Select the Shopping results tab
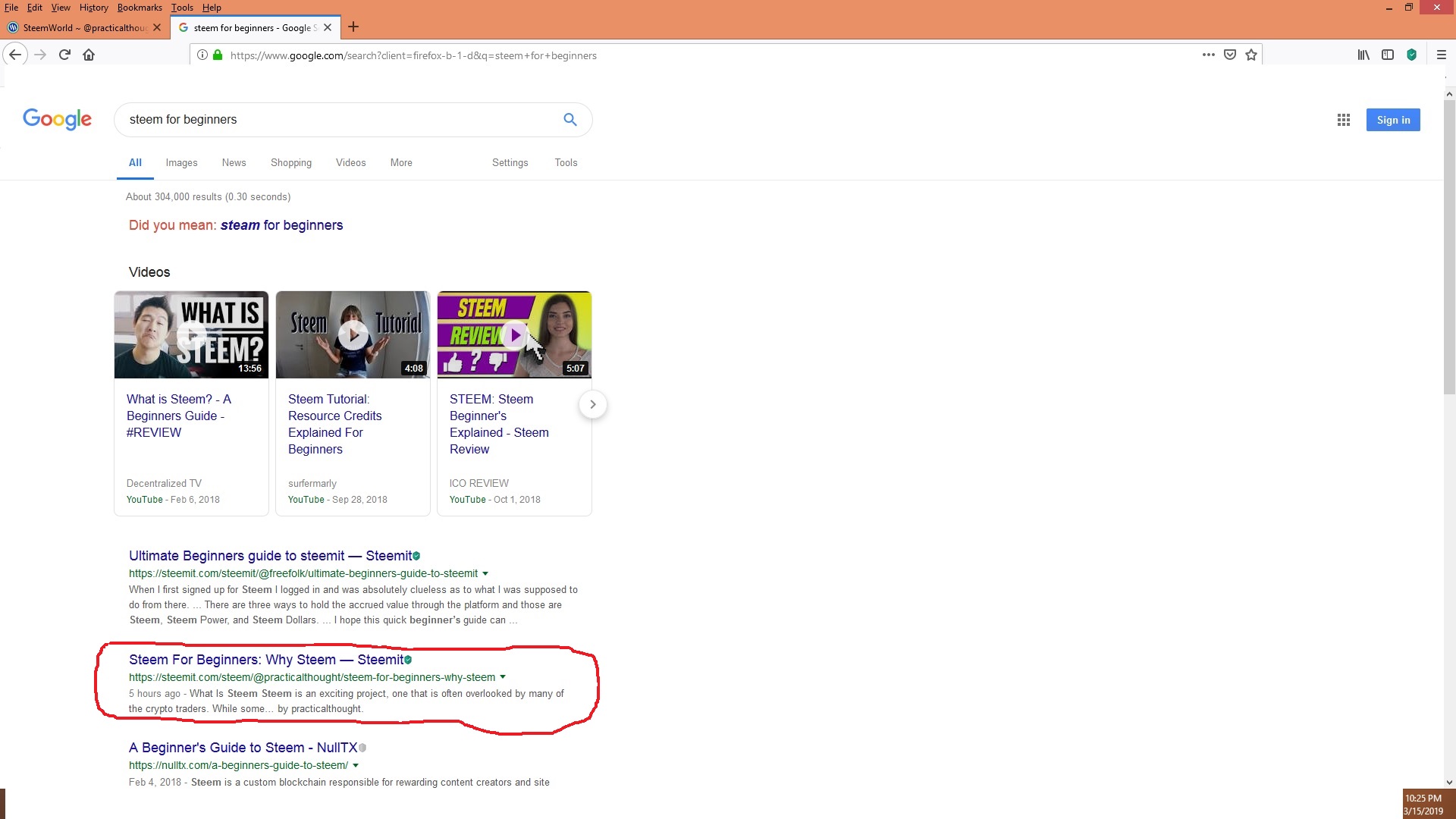Screen dimensions: 1456x819 [x=291, y=162]
